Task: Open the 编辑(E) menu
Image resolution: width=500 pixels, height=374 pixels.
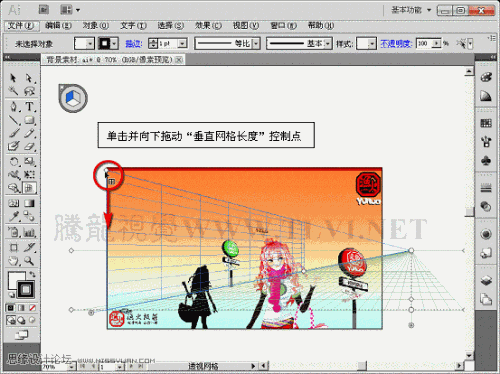Action: point(58,26)
